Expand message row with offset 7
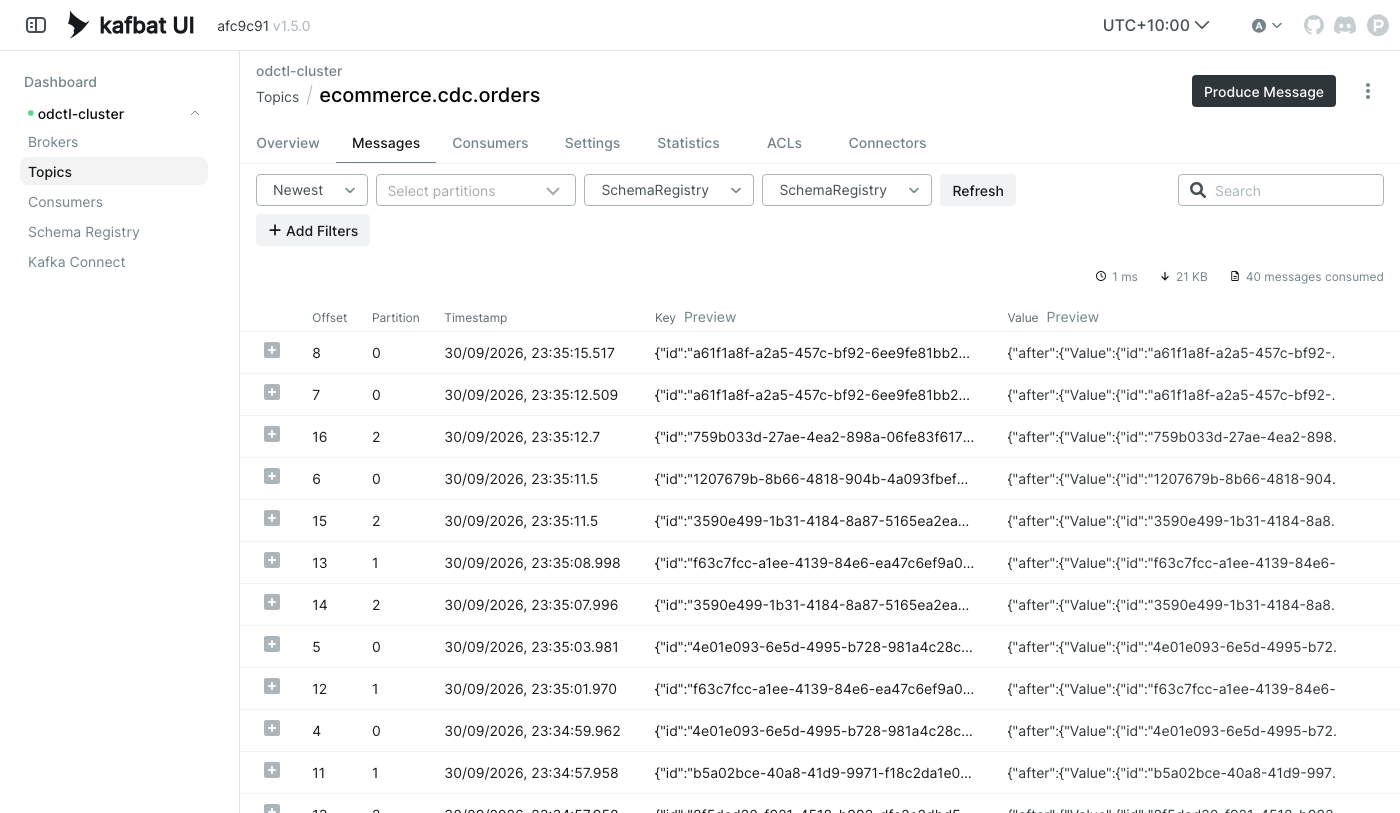The height and width of the screenshot is (813, 1400). (272, 392)
